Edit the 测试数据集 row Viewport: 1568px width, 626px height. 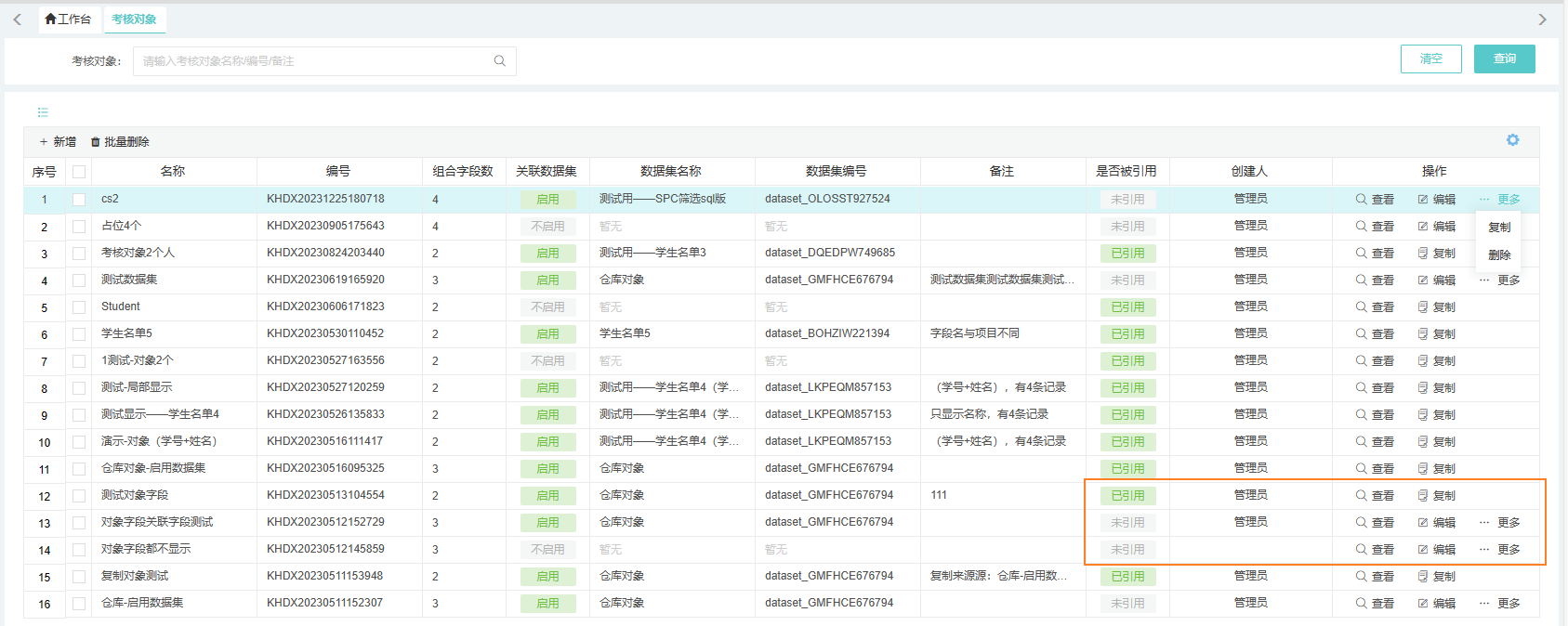pos(1436,280)
